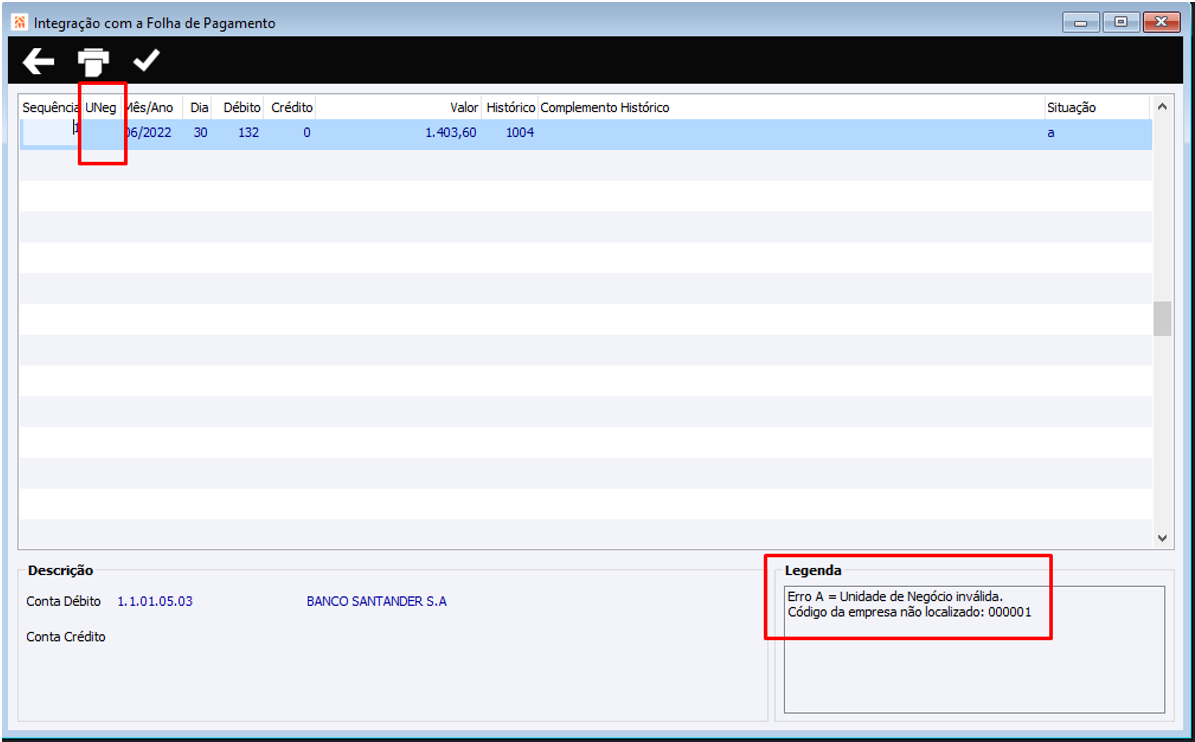Minimize the Integração com a Folha window

tap(1081, 22)
